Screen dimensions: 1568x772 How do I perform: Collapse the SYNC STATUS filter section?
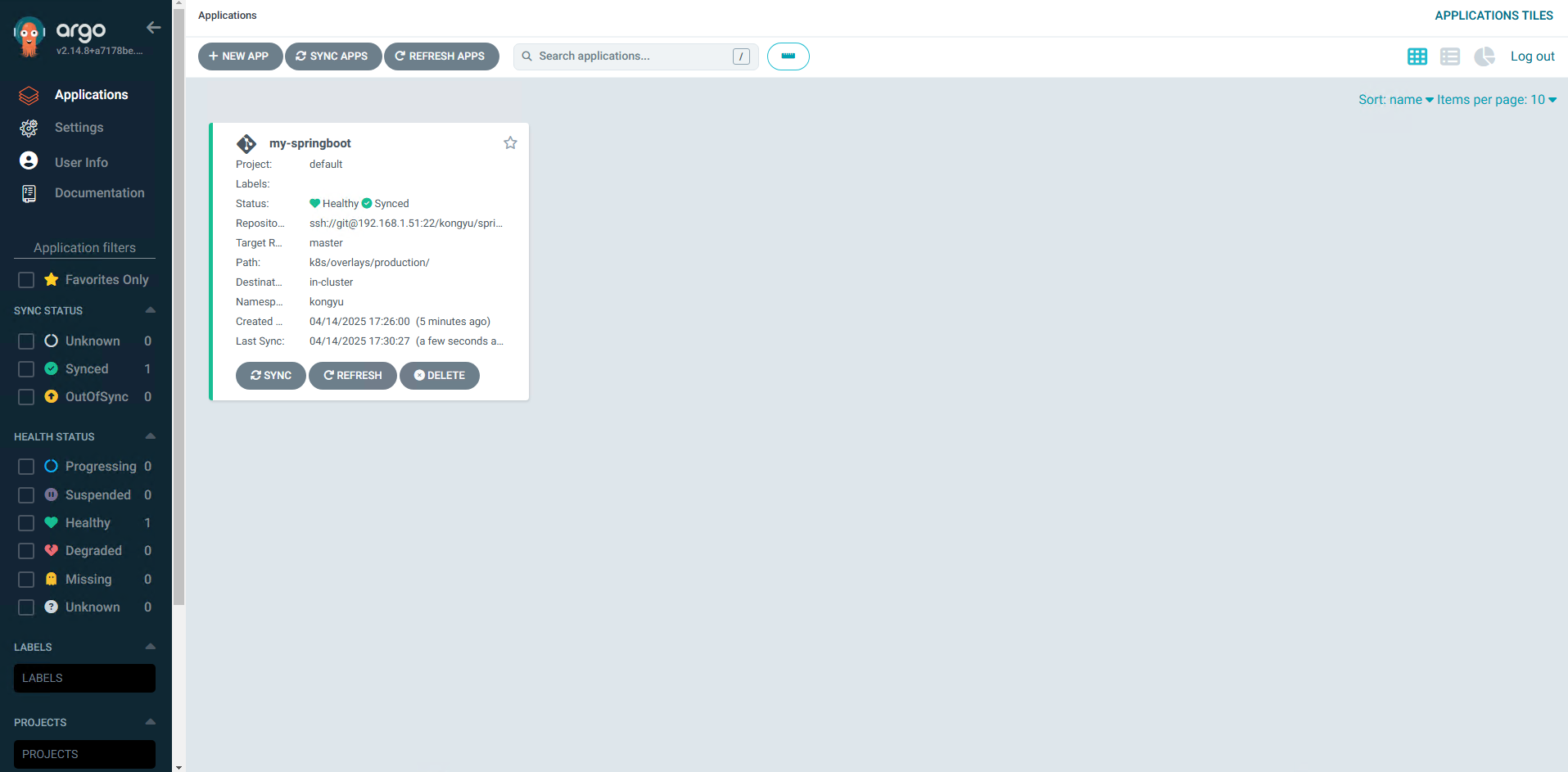coord(150,310)
